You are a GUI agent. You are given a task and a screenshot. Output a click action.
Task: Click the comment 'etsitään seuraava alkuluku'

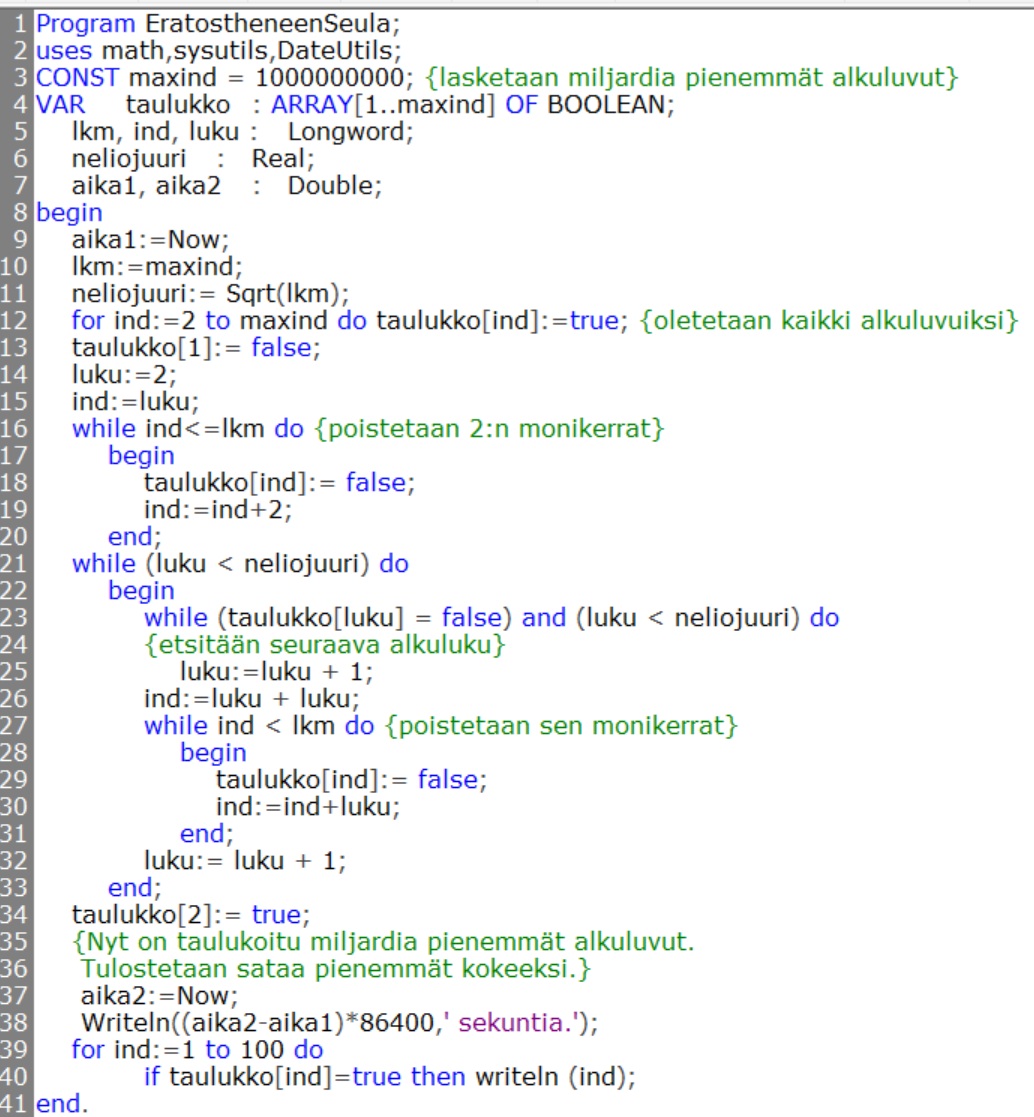coord(325,645)
